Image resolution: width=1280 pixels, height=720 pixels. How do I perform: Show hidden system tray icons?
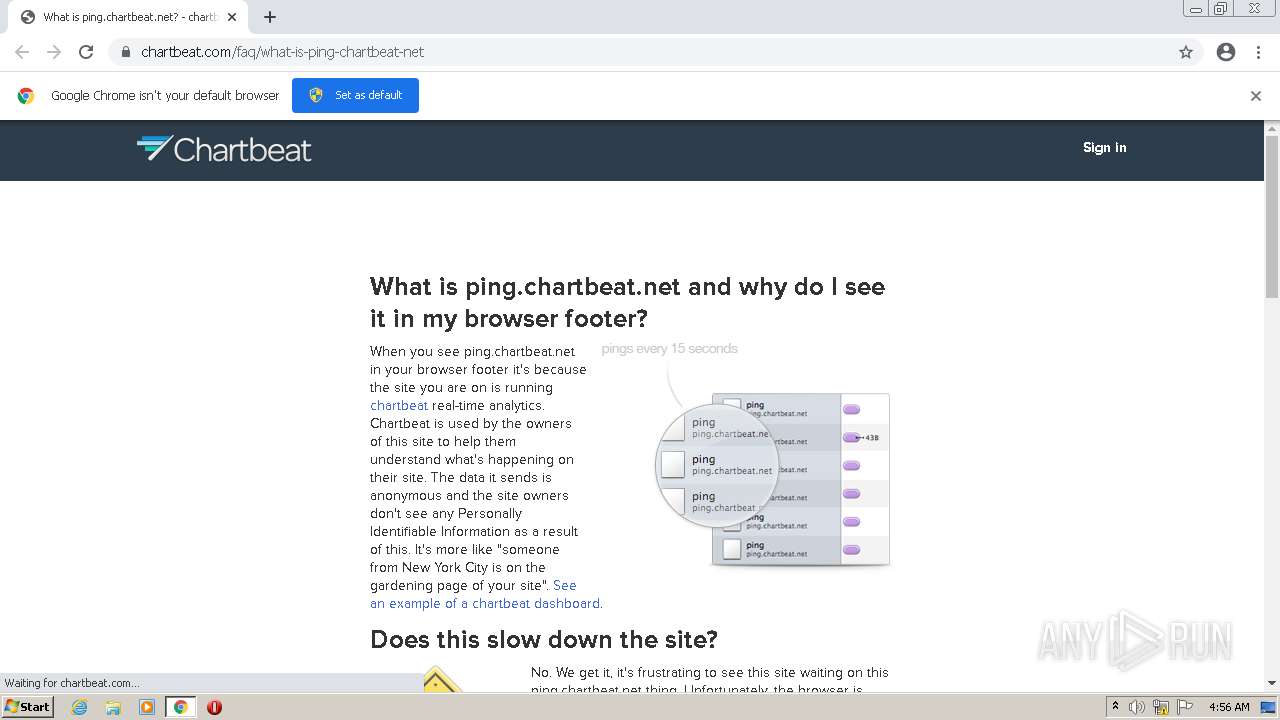tap(1115, 707)
